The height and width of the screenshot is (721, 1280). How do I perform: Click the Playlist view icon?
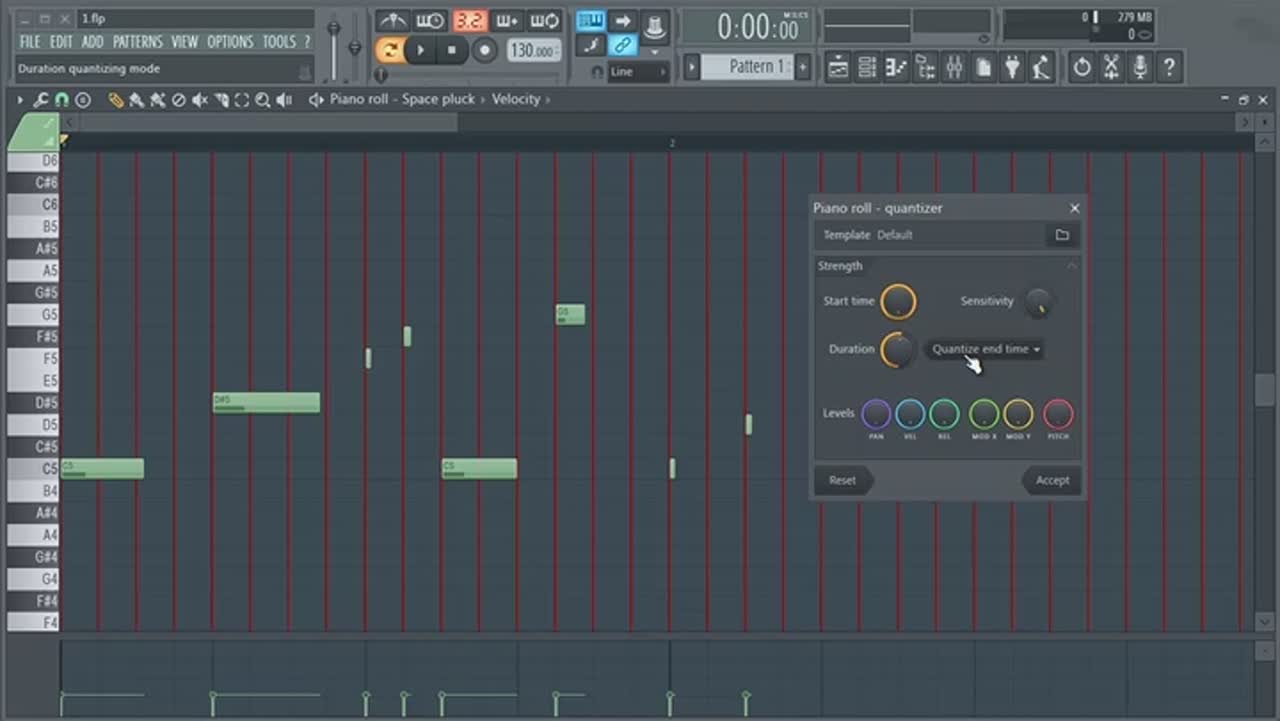point(838,67)
